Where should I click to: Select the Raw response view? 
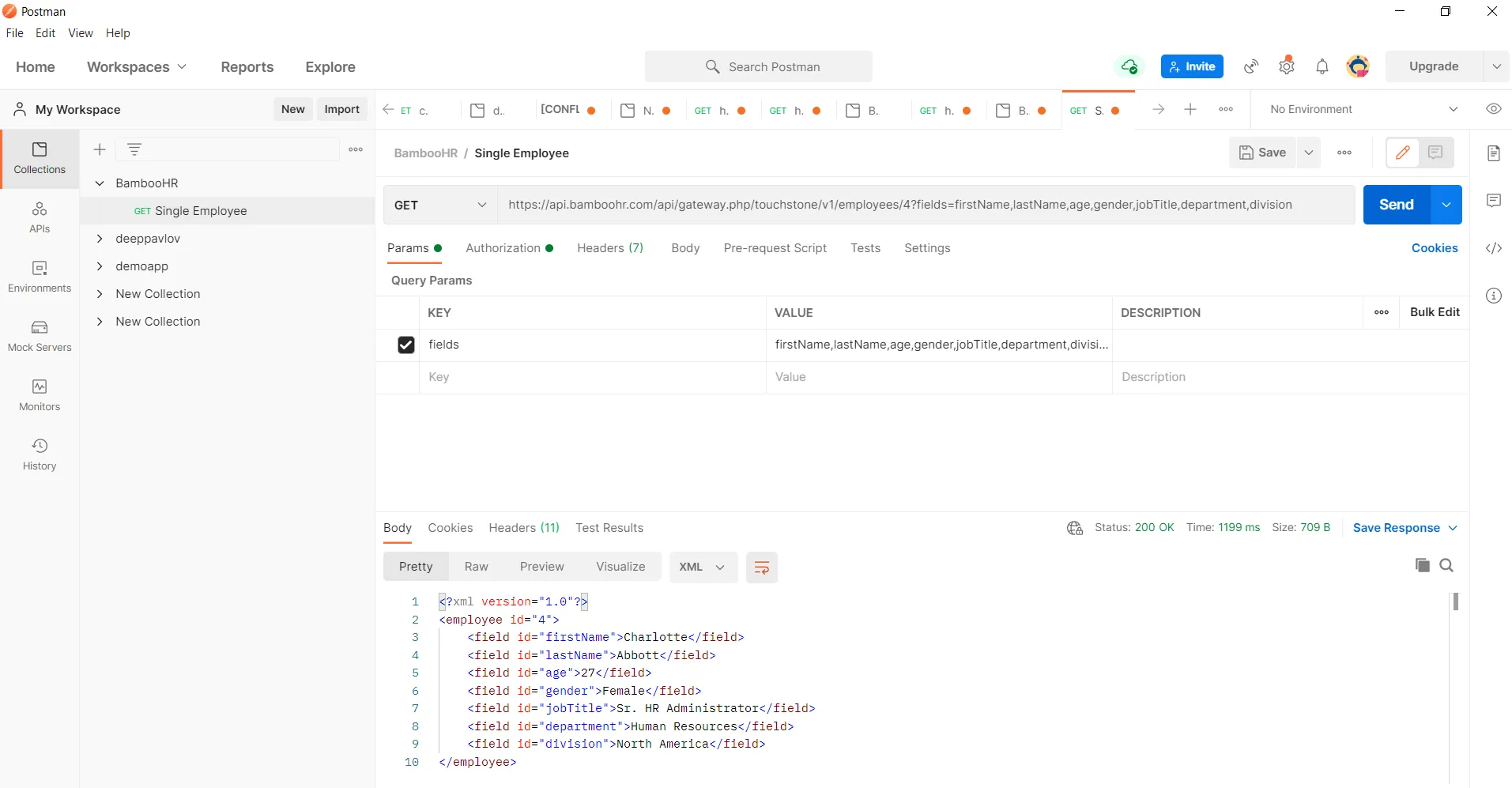point(476,567)
